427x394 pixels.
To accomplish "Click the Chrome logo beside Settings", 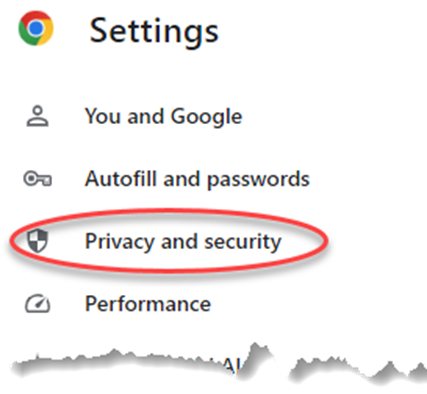I will click(x=36, y=28).
